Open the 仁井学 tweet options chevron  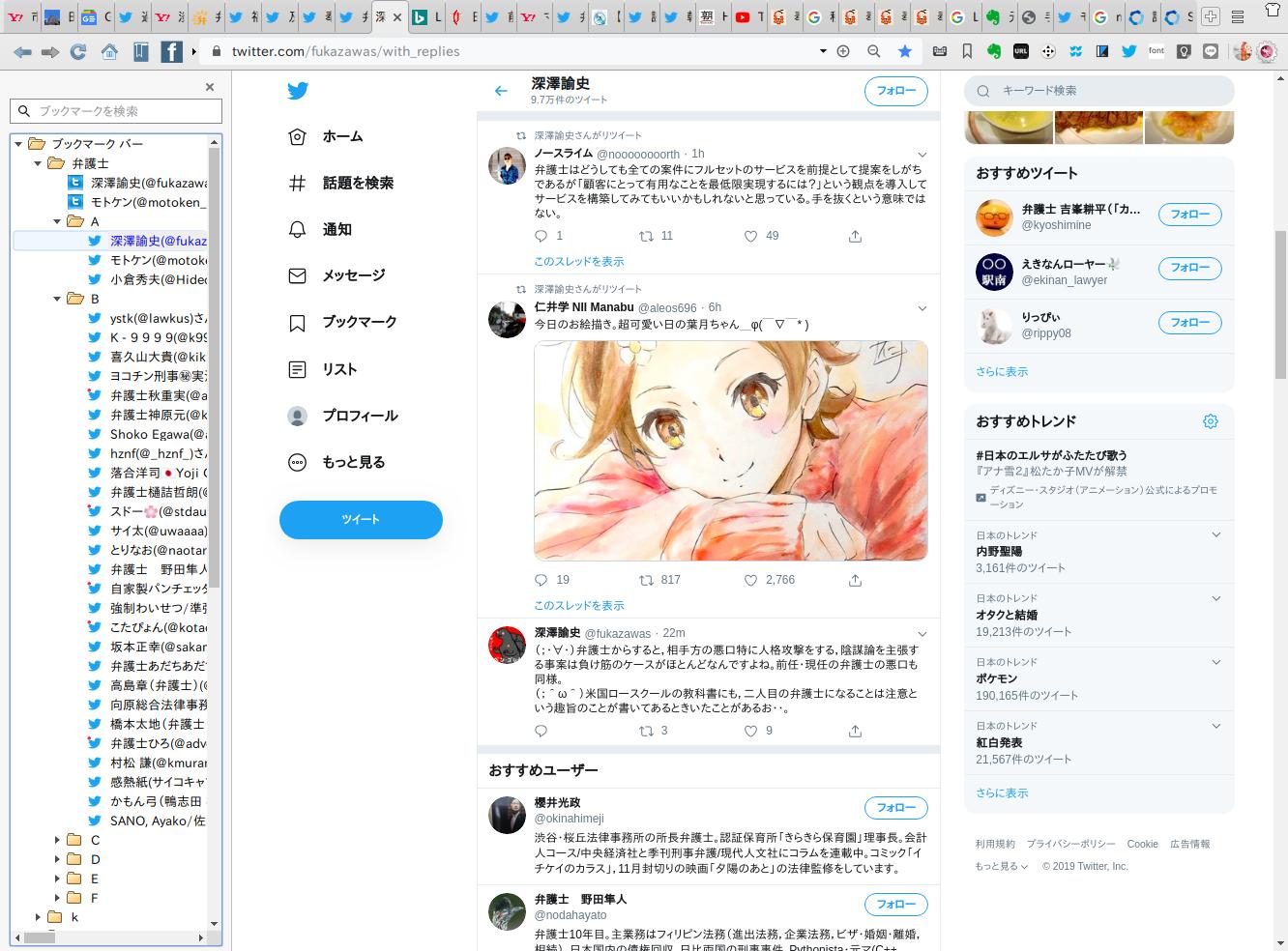click(x=922, y=308)
